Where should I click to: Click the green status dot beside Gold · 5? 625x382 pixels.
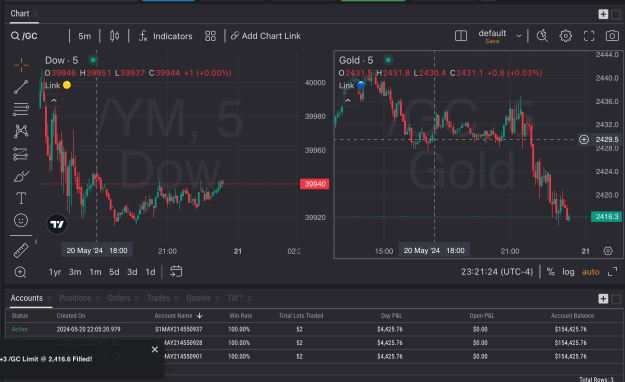388,60
